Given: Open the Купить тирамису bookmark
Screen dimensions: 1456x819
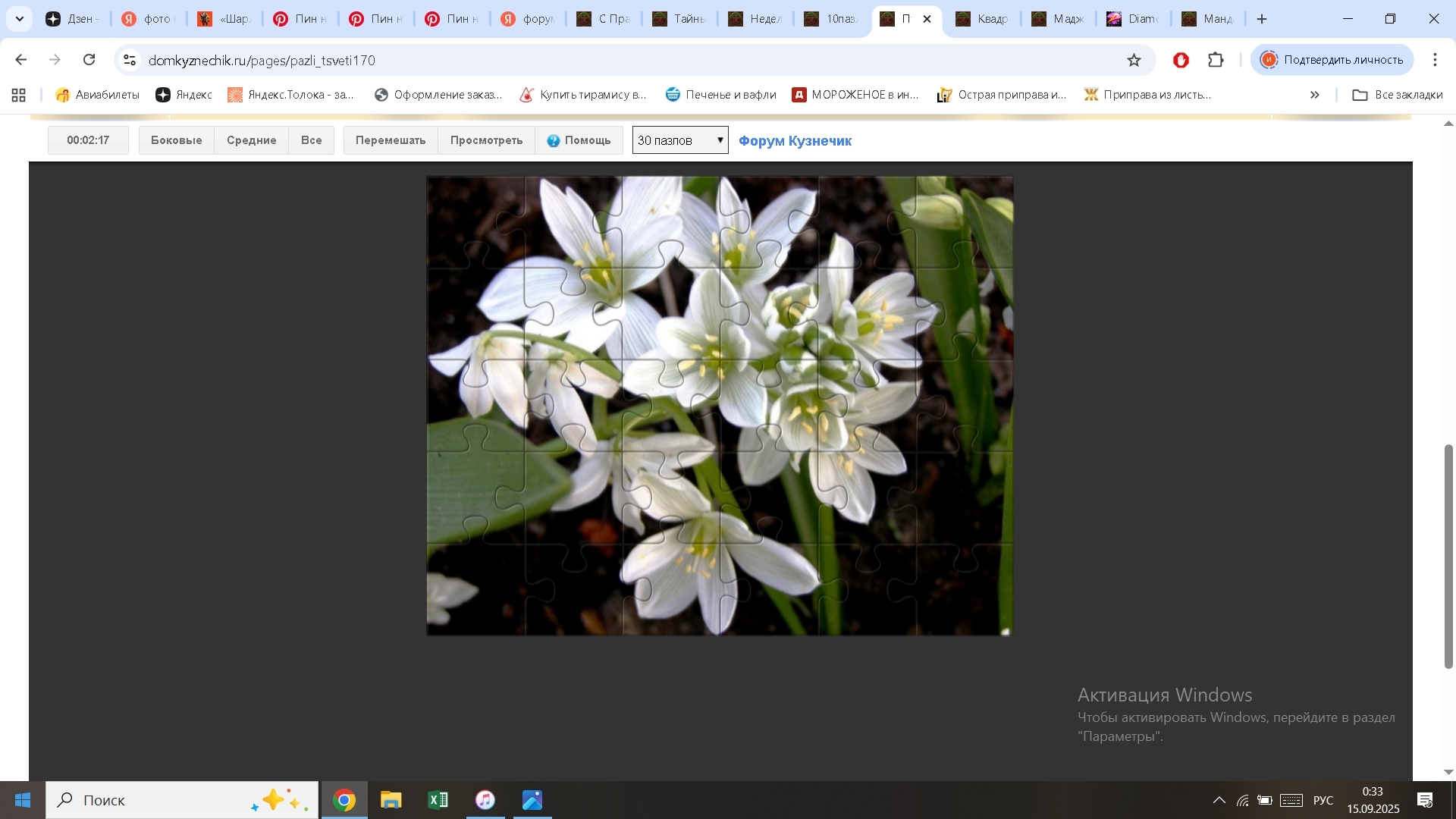Looking at the screenshot, I should (x=583, y=95).
